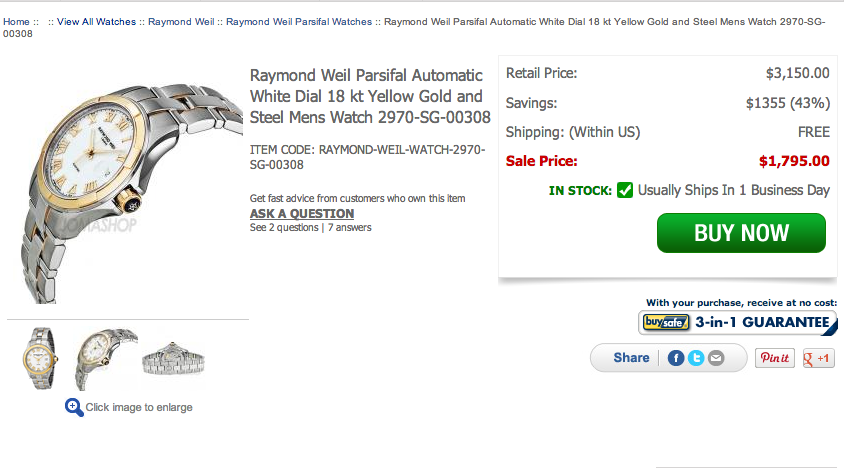Viewport: 853px width, 468px height.
Task: Click 'Click image to enlarge' text
Action: 139,407
